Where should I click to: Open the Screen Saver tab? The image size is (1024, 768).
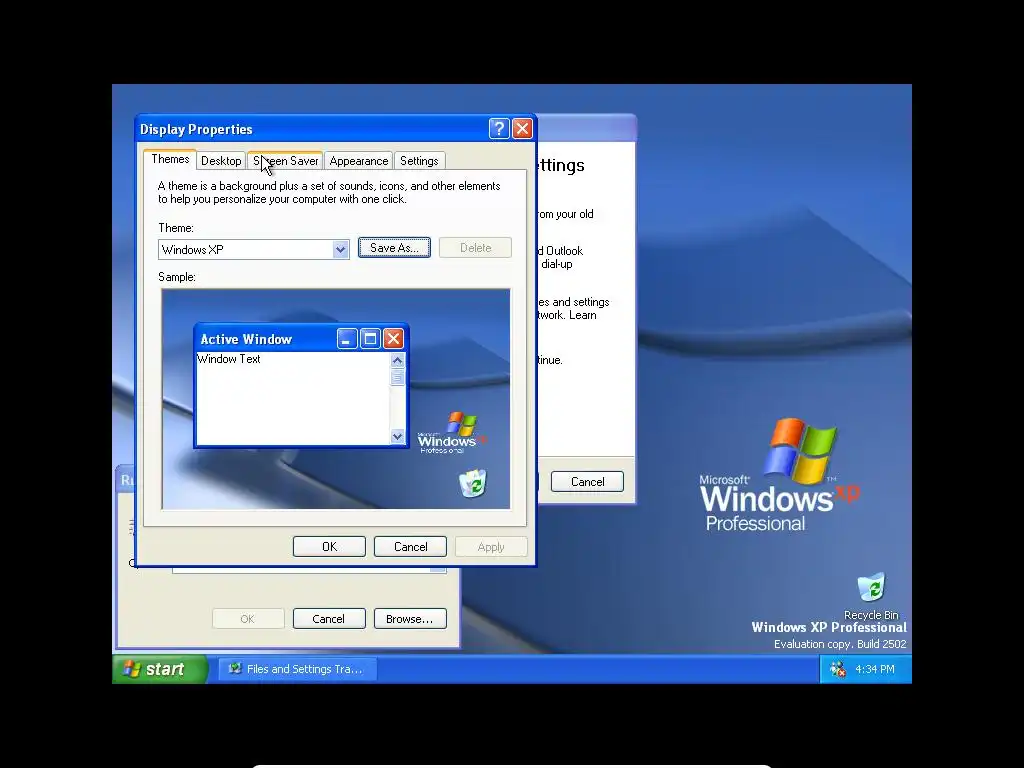pyautogui.click(x=285, y=161)
